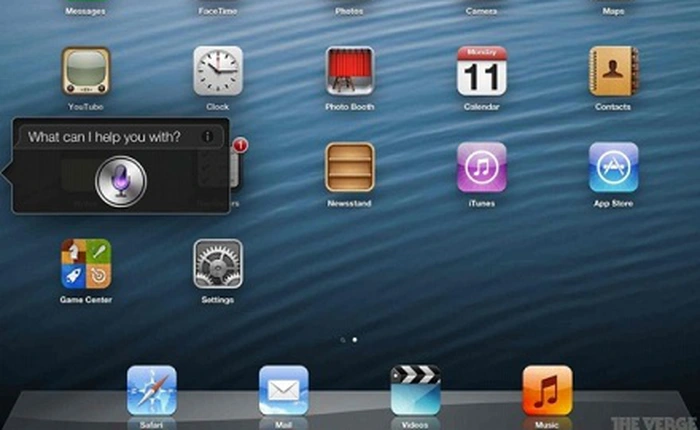Open the Contacts app

pos(613,71)
